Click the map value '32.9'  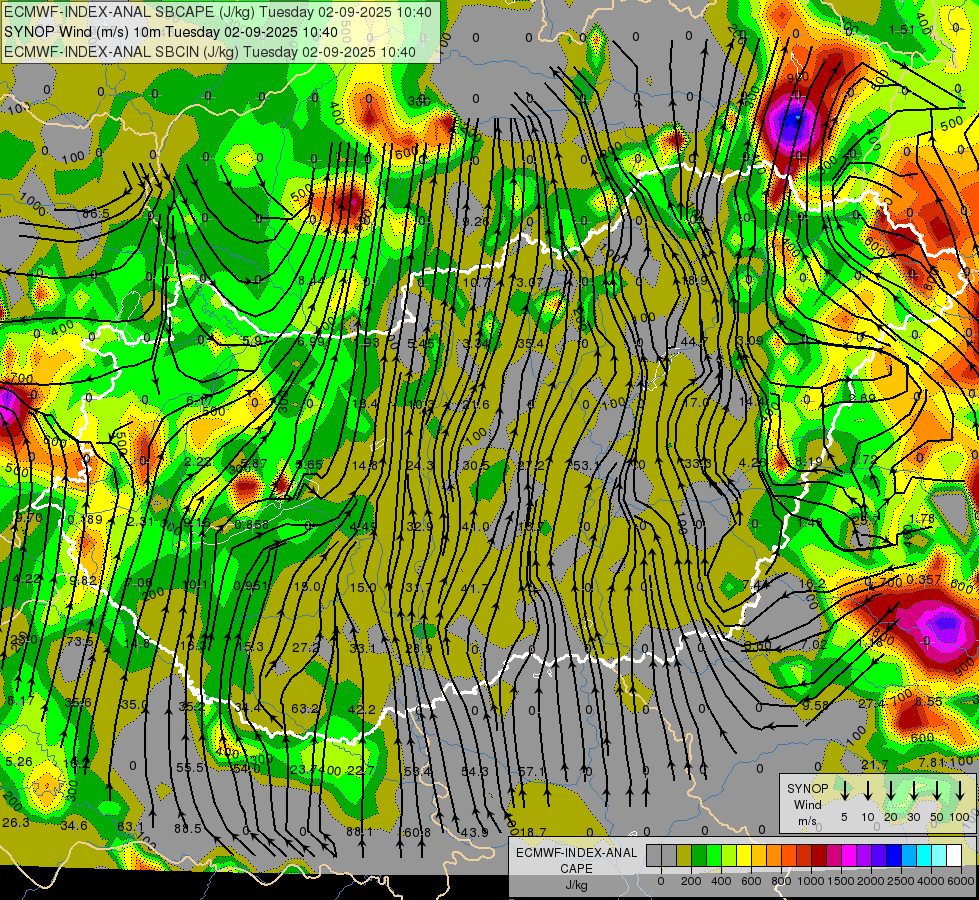[x=420, y=527]
